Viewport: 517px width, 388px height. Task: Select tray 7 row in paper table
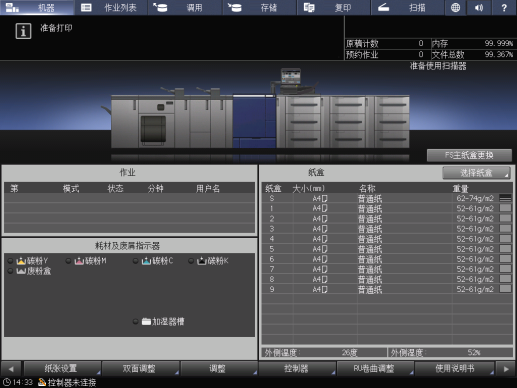pyautogui.click(x=387, y=269)
